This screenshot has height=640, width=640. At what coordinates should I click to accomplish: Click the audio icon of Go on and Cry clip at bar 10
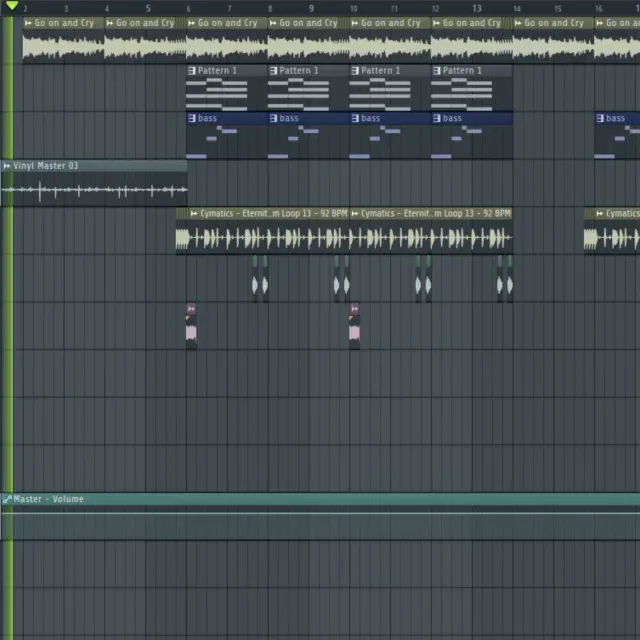point(355,23)
